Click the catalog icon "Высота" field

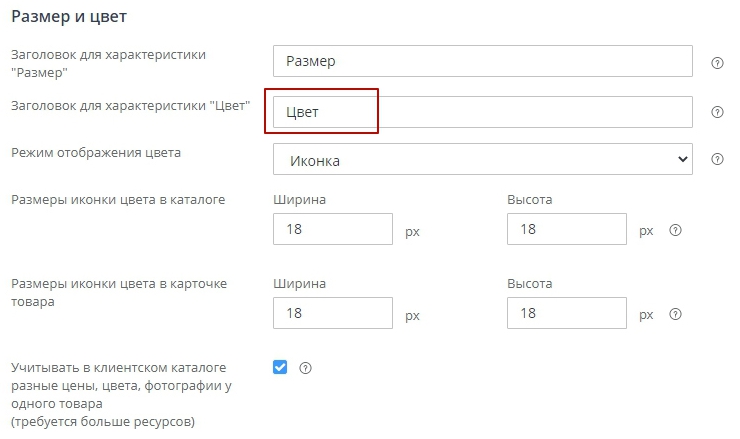click(567, 230)
